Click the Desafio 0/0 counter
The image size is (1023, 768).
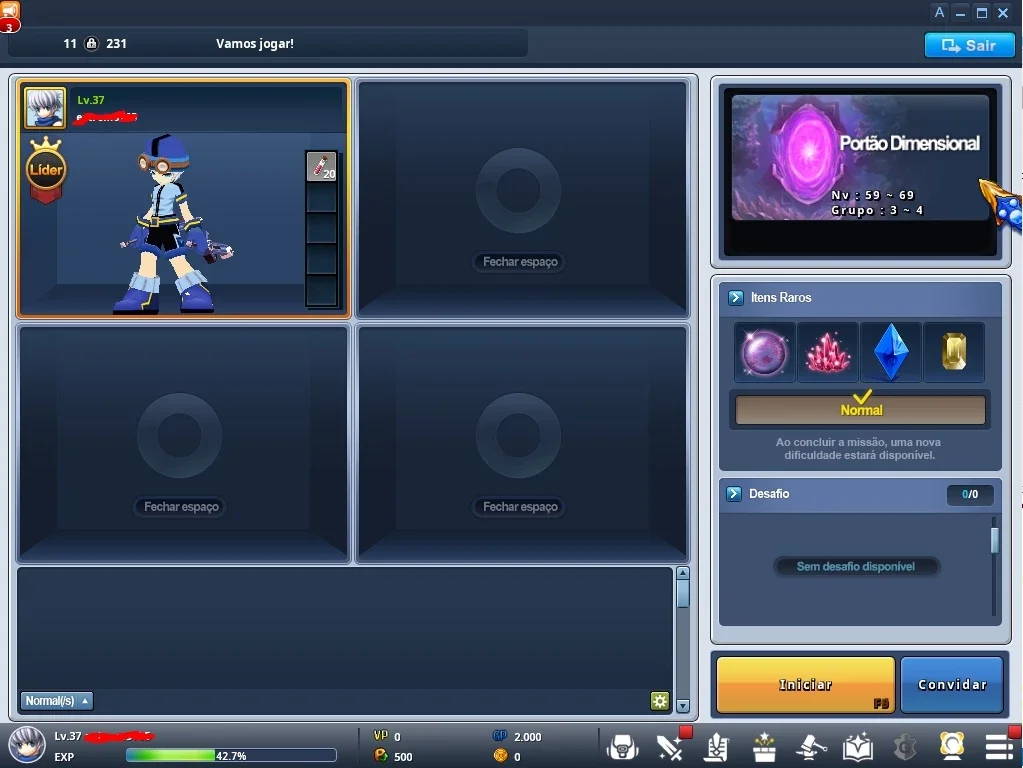point(970,494)
